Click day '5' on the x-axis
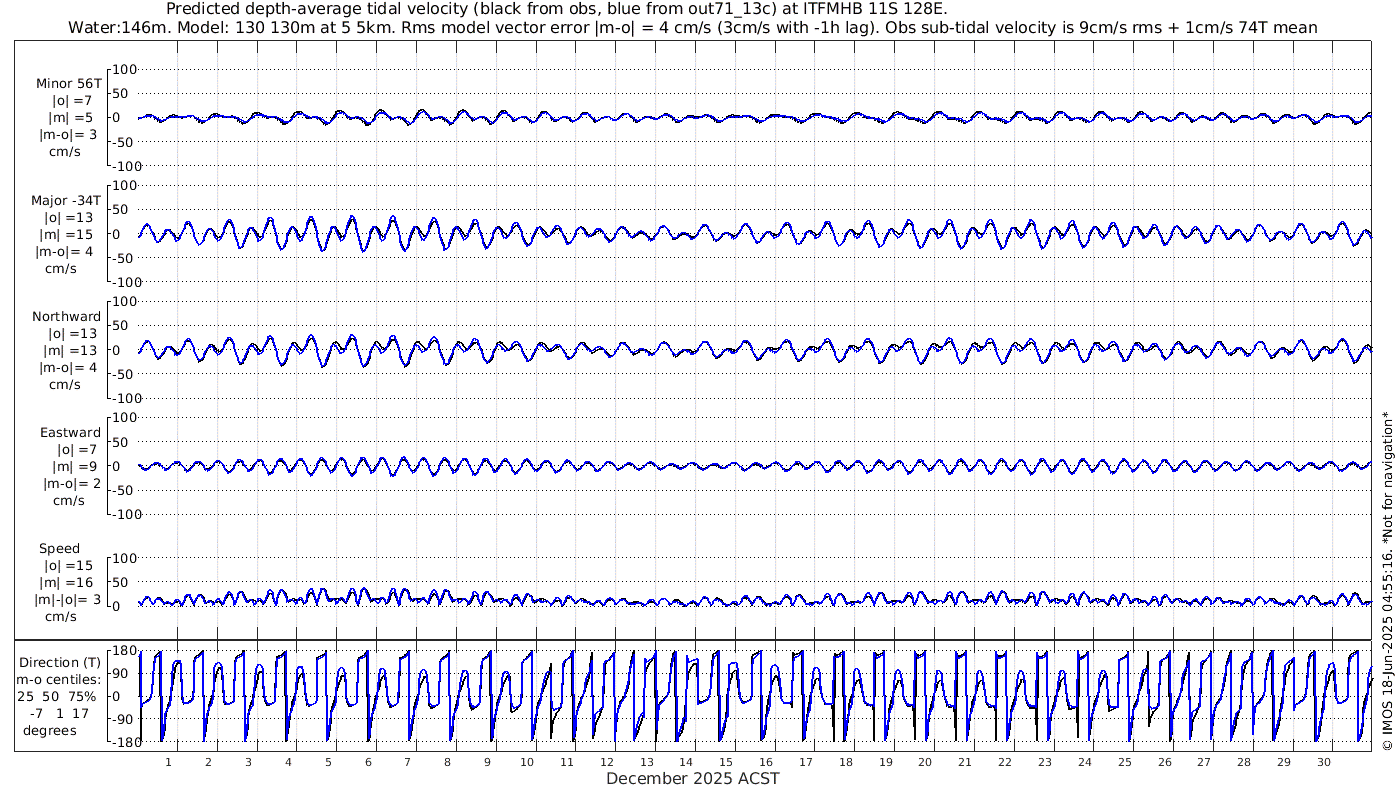 [327, 761]
